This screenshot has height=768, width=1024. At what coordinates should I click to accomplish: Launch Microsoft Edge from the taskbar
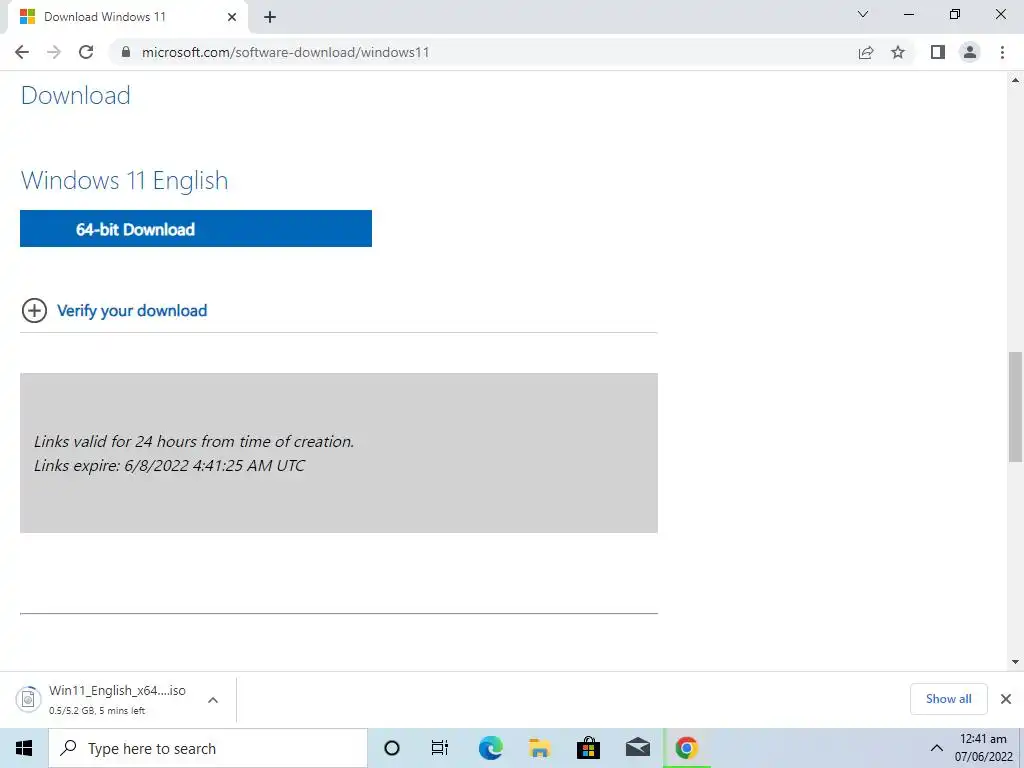tap(490, 748)
